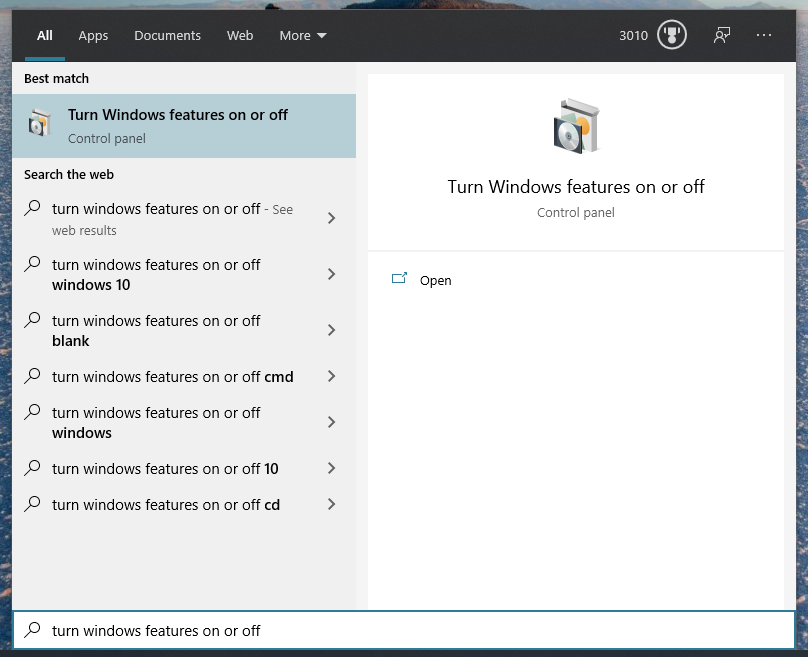Click the large Windows Features icon in preview
808x657 pixels.
pos(576,126)
